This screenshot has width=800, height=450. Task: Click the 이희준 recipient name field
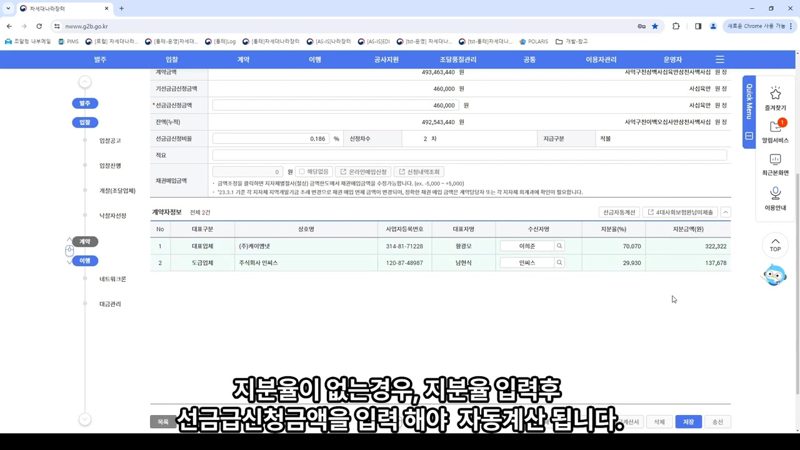coord(527,246)
